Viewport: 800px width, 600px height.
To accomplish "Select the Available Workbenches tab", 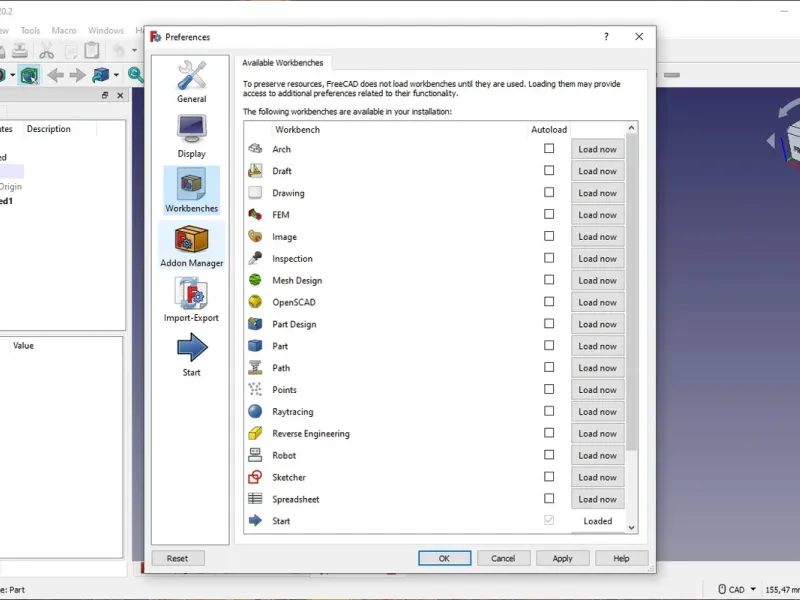I will [x=283, y=63].
